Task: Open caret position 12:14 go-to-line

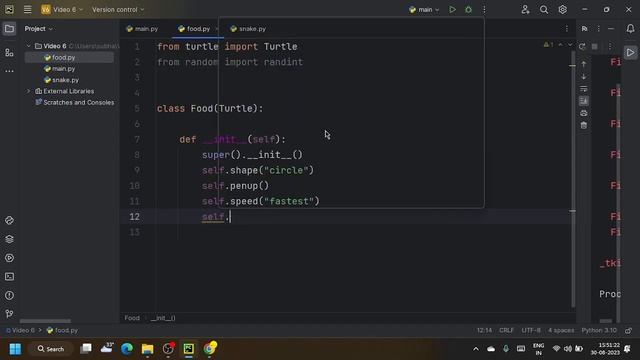Action: 484,330
